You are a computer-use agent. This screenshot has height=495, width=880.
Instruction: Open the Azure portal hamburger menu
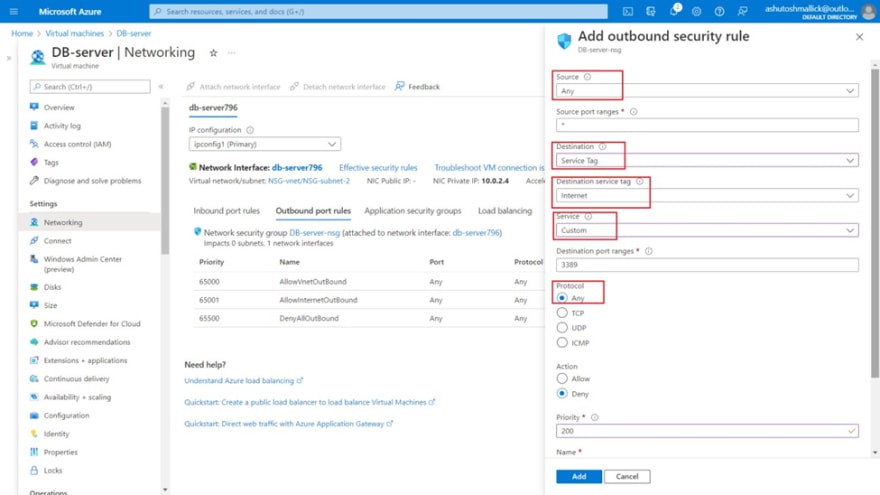14,11
